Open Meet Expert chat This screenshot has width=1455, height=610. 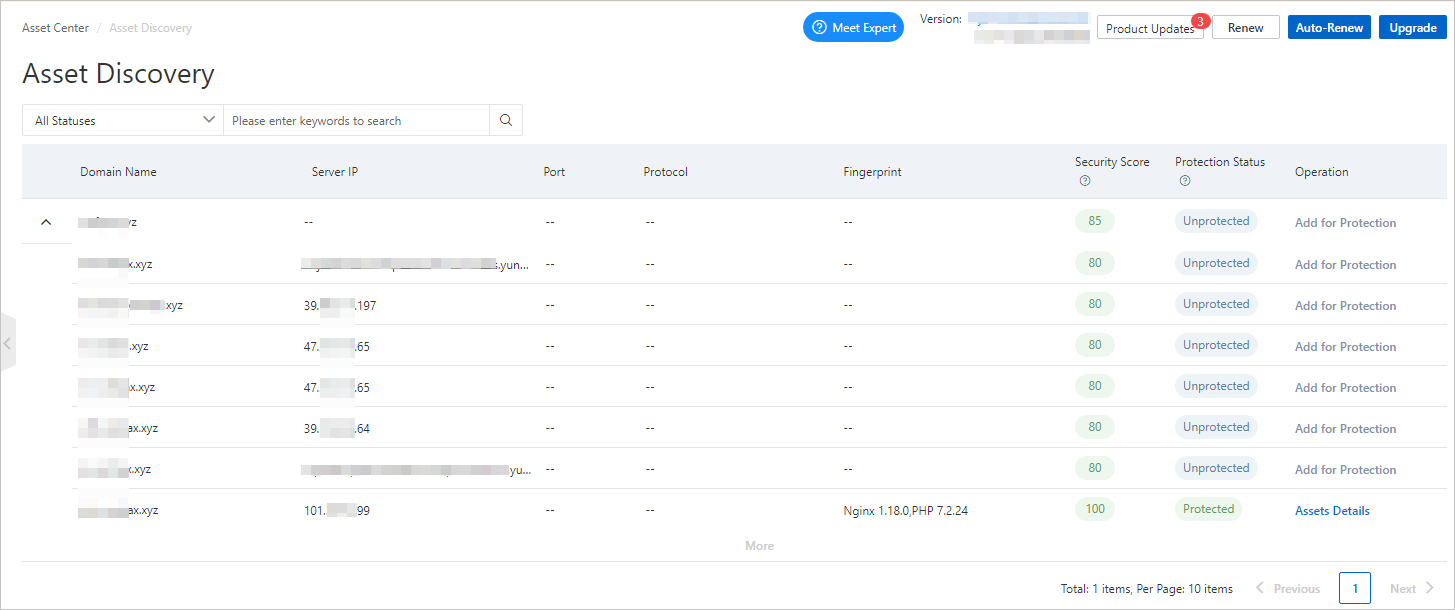pyautogui.click(x=853, y=27)
